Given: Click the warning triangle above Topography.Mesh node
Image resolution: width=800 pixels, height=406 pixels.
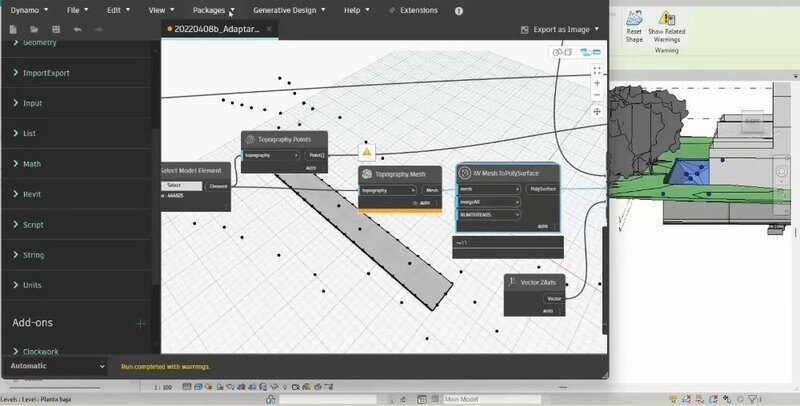Looking at the screenshot, I should (x=367, y=152).
